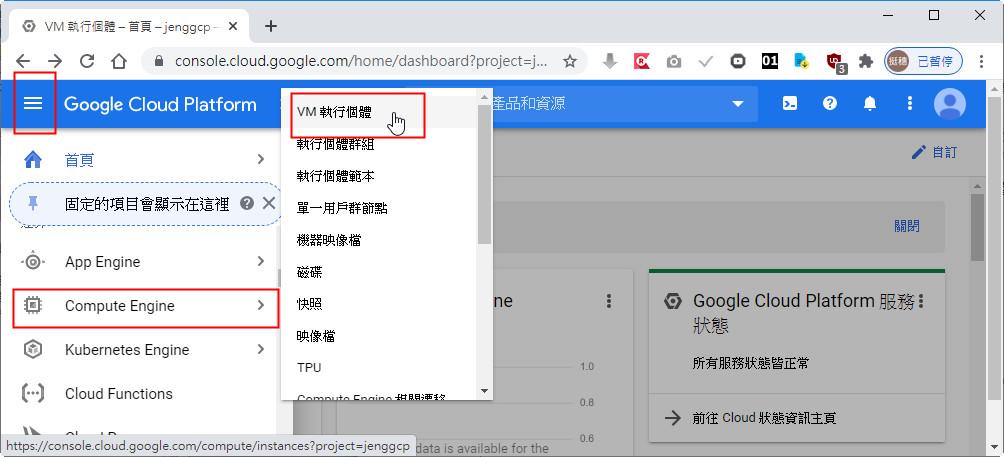
Task: Click the red R extension icon
Action: pyautogui.click(x=642, y=61)
